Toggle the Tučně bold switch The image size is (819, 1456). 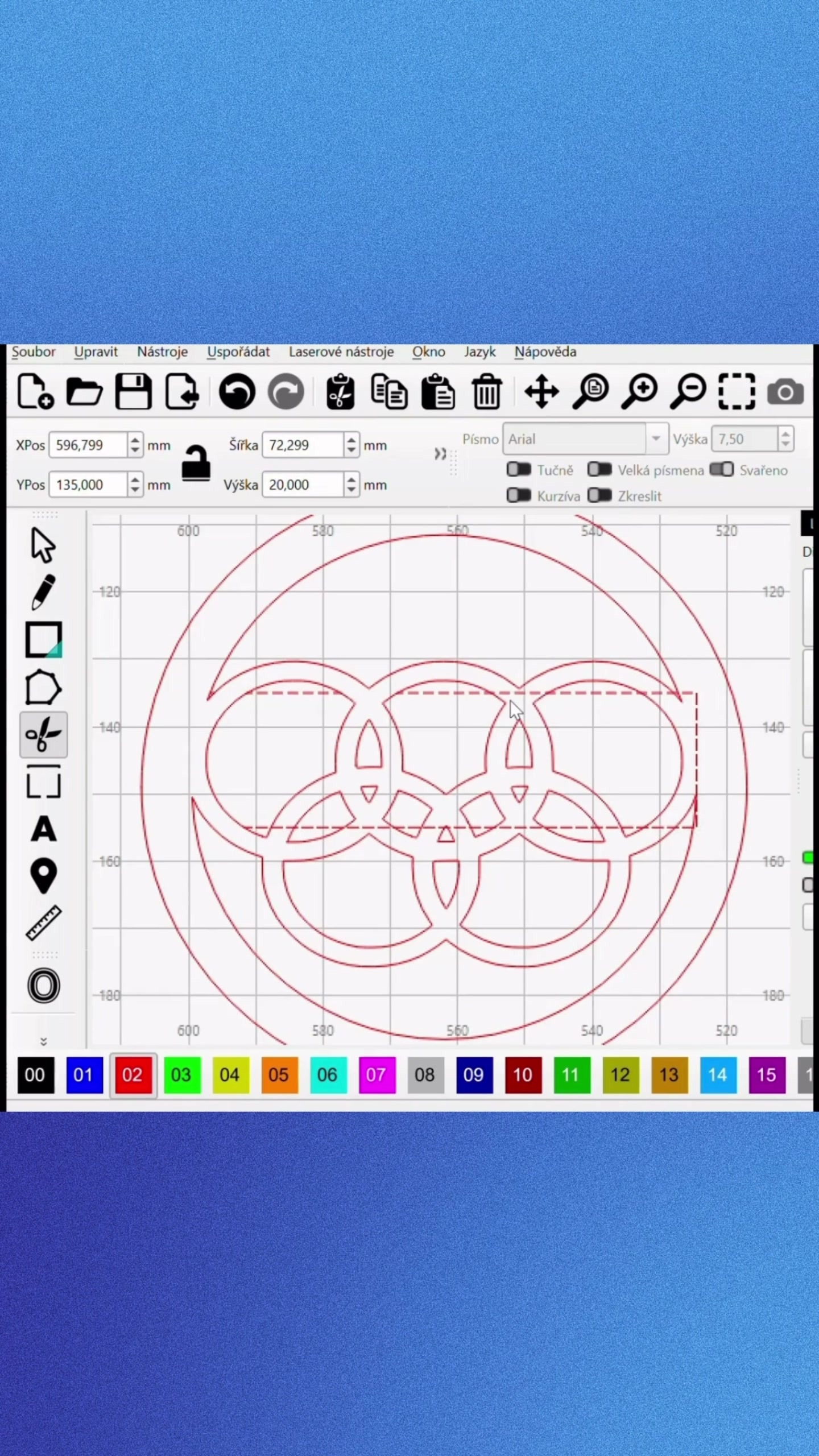point(519,470)
